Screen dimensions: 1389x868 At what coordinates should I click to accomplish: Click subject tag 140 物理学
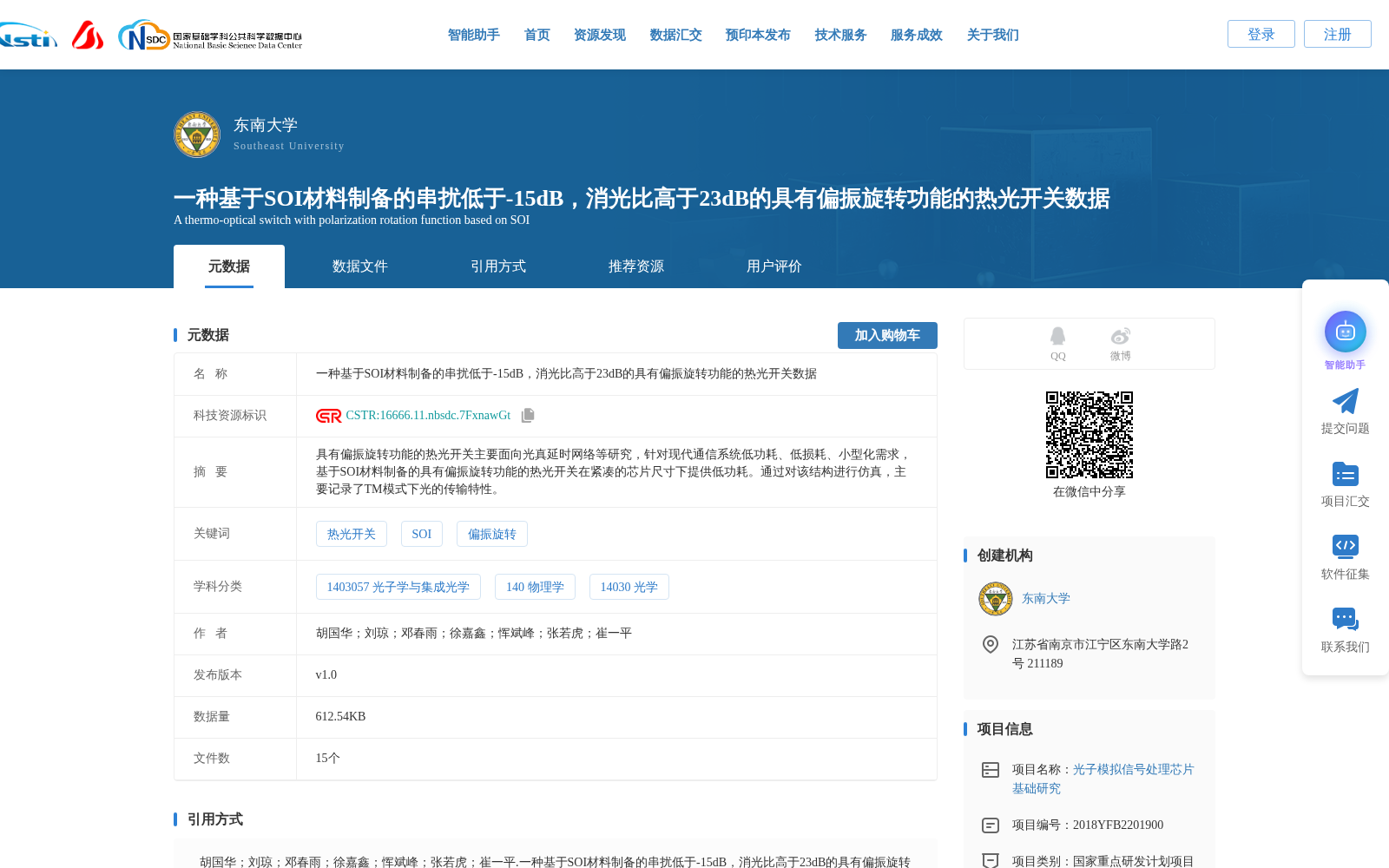point(535,587)
